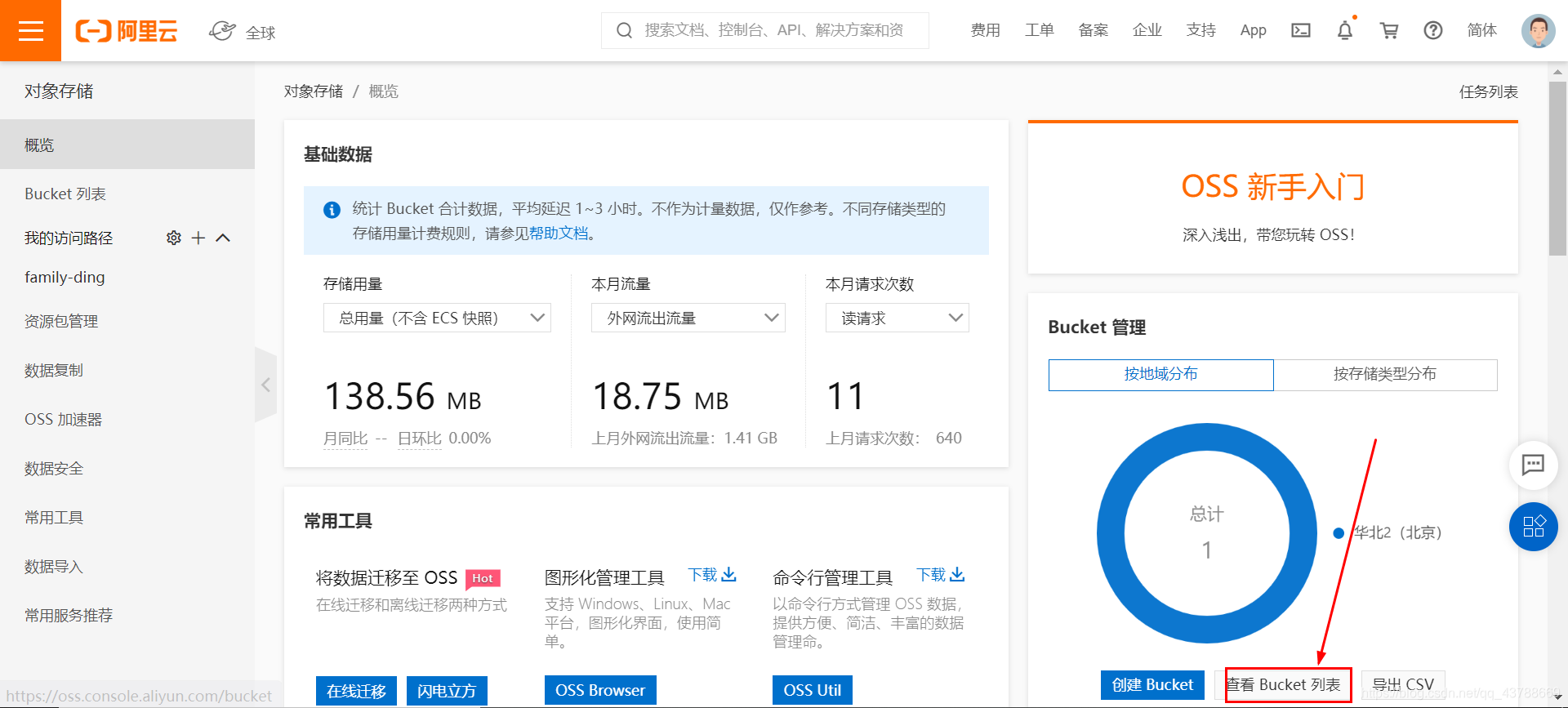
Task: Click the search magnifier icon
Action: coord(625,30)
